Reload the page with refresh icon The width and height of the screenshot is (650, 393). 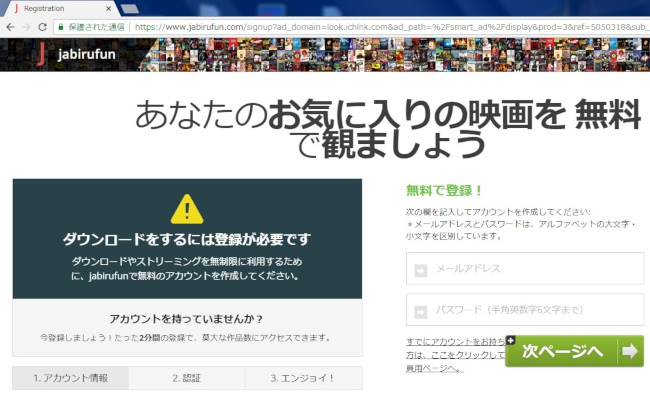click(x=42, y=27)
